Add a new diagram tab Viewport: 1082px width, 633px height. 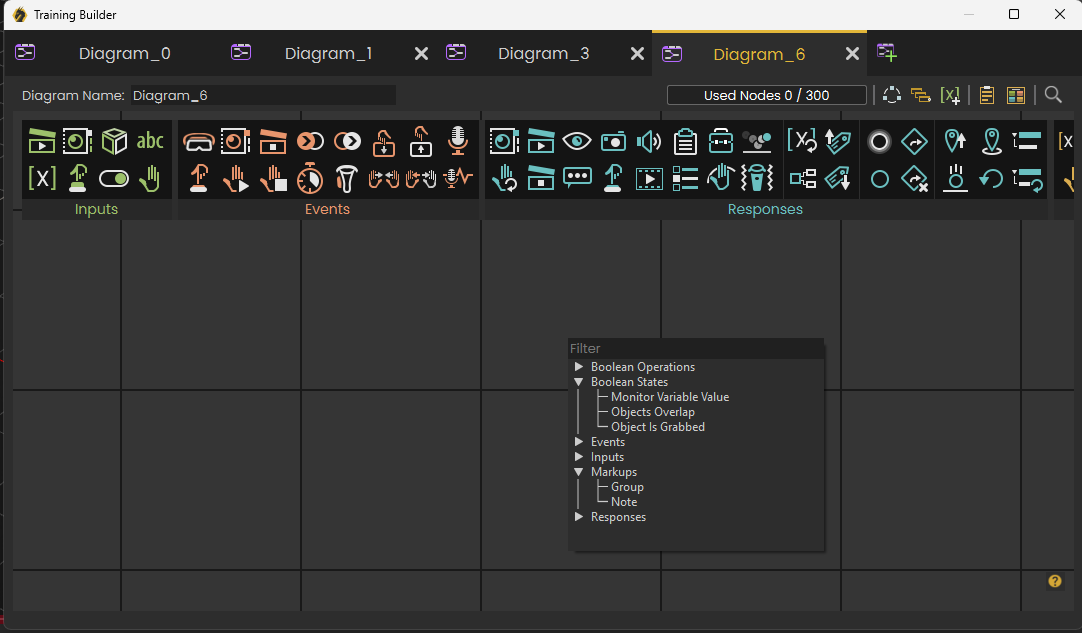(887, 52)
